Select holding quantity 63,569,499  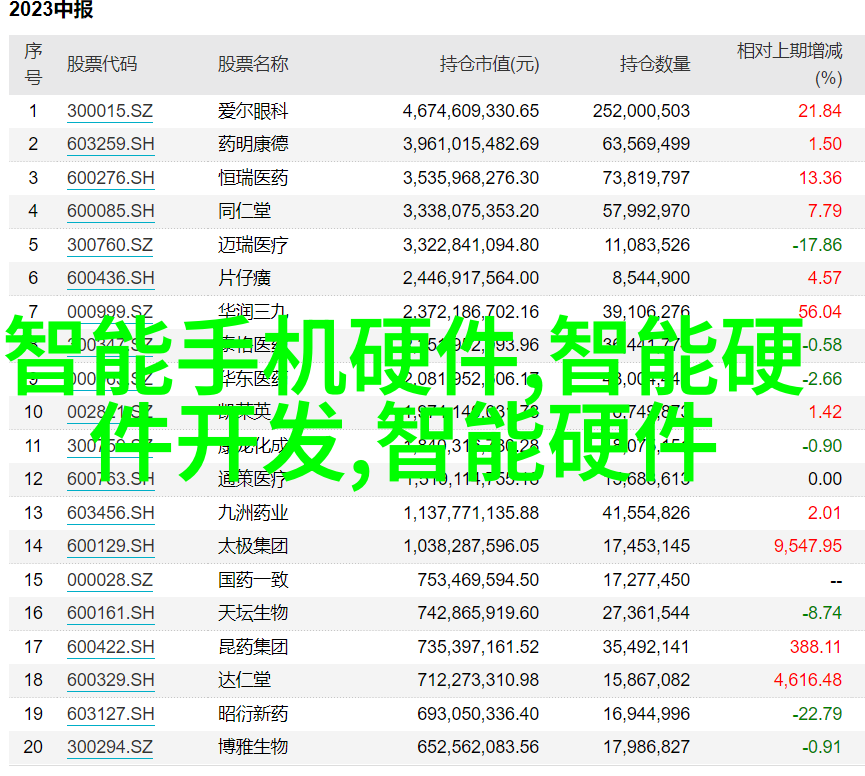646,144
